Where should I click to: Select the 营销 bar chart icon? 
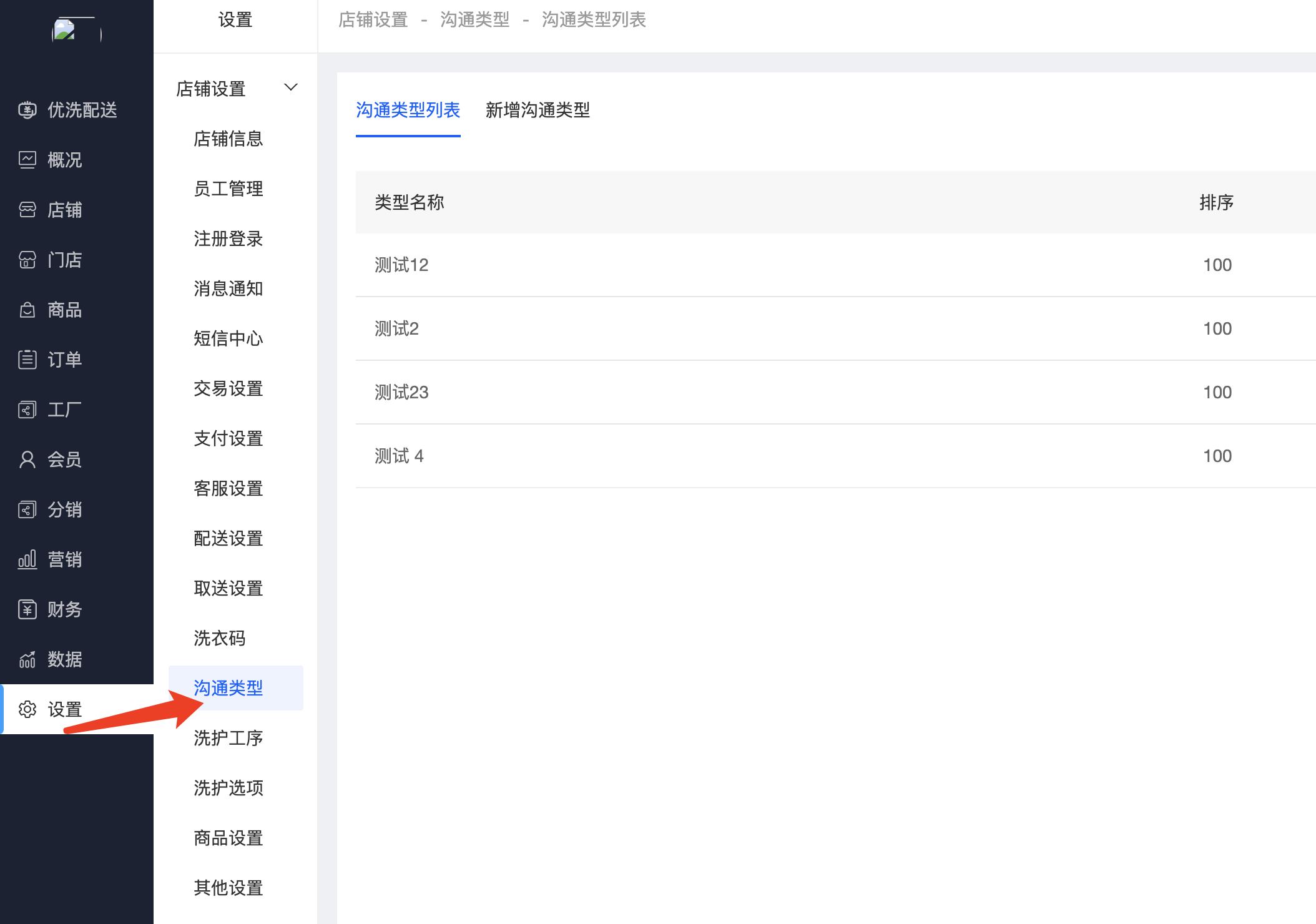(x=27, y=559)
